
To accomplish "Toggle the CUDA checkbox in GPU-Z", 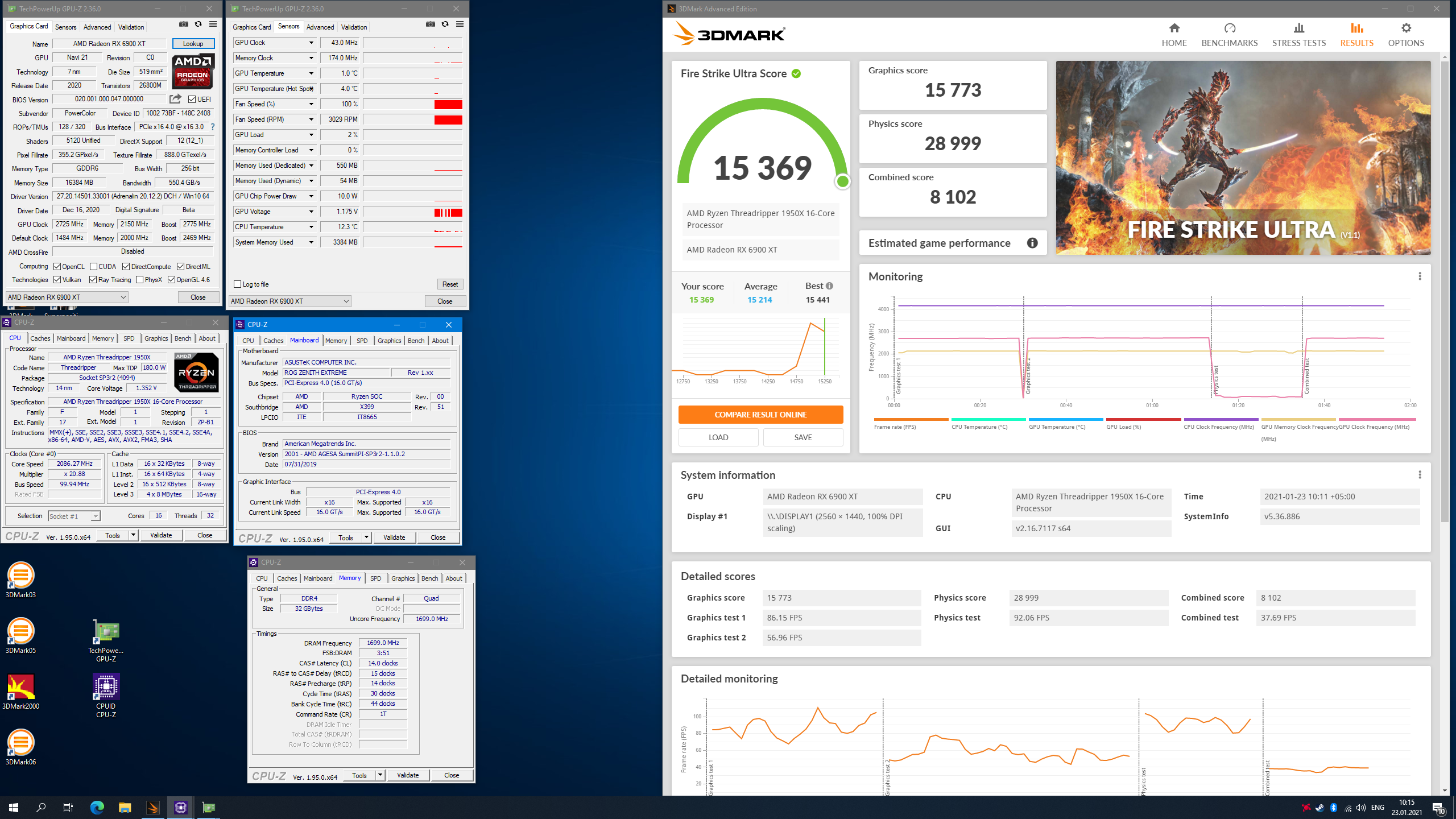I will (94, 267).
